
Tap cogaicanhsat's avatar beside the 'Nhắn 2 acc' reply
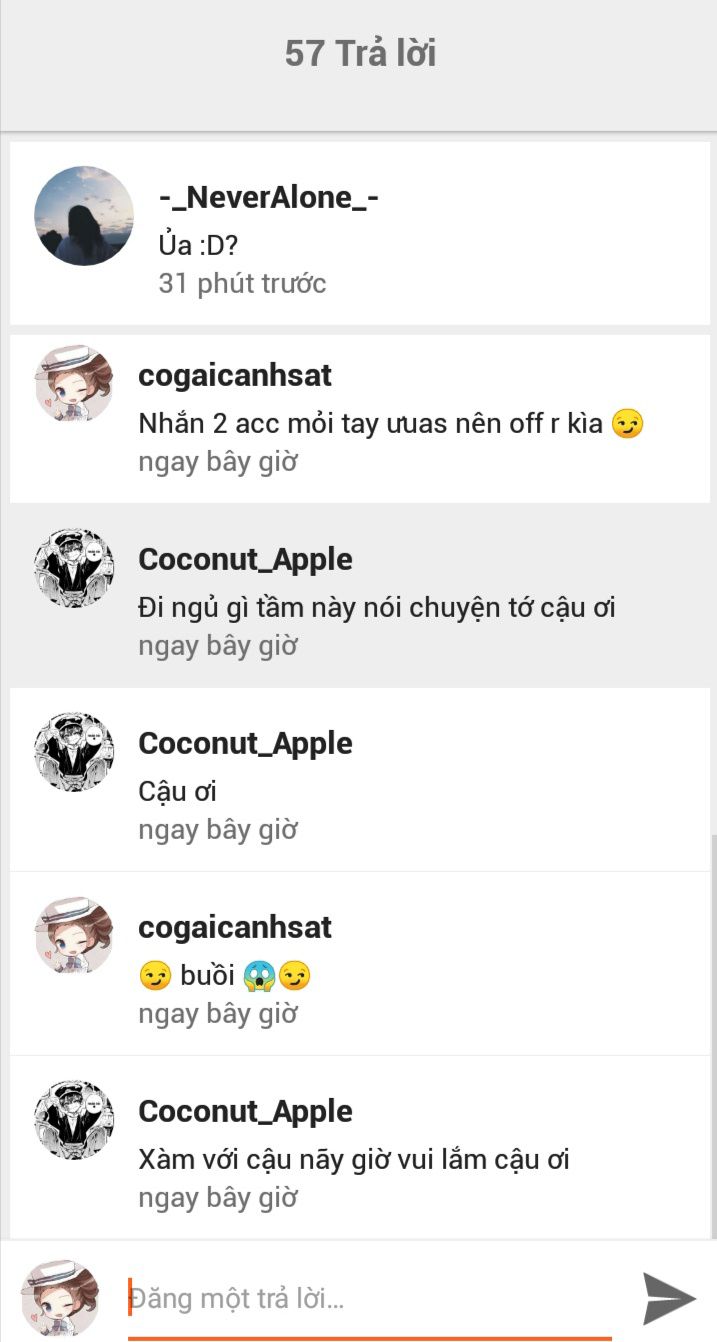coord(74,385)
